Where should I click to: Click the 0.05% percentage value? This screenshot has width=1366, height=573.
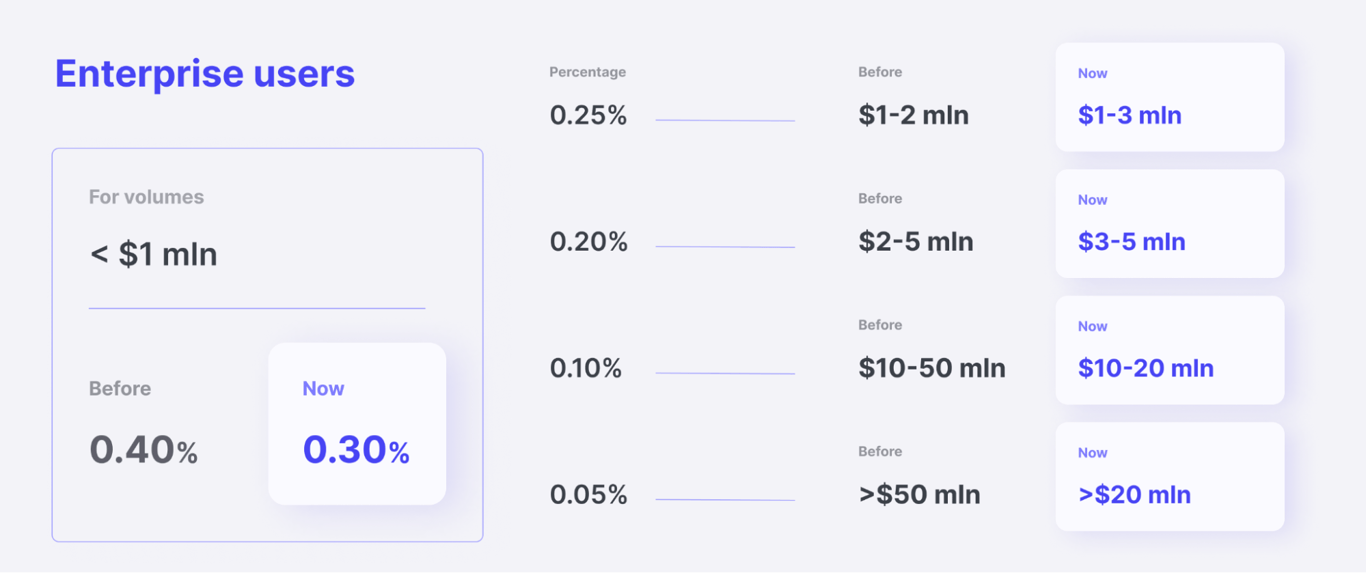[588, 495]
